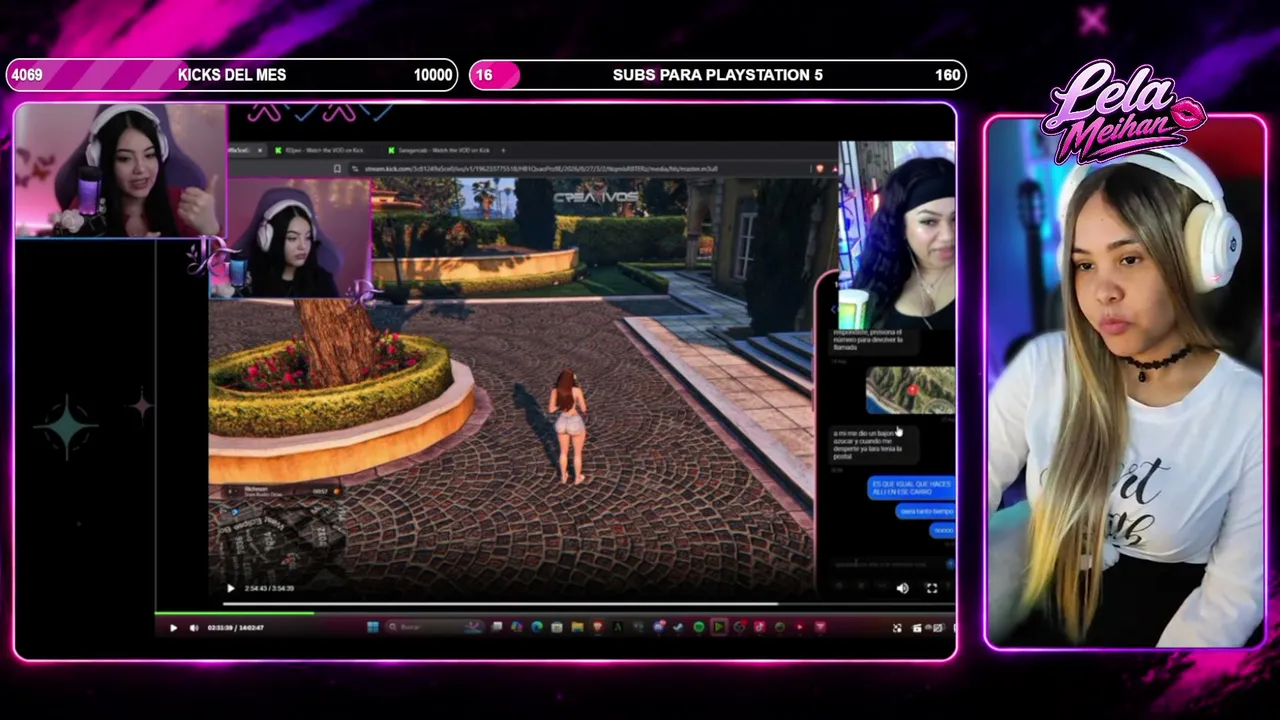Click the SUBS PARA PLAYSTATION 5 goal bar

[x=718, y=75]
